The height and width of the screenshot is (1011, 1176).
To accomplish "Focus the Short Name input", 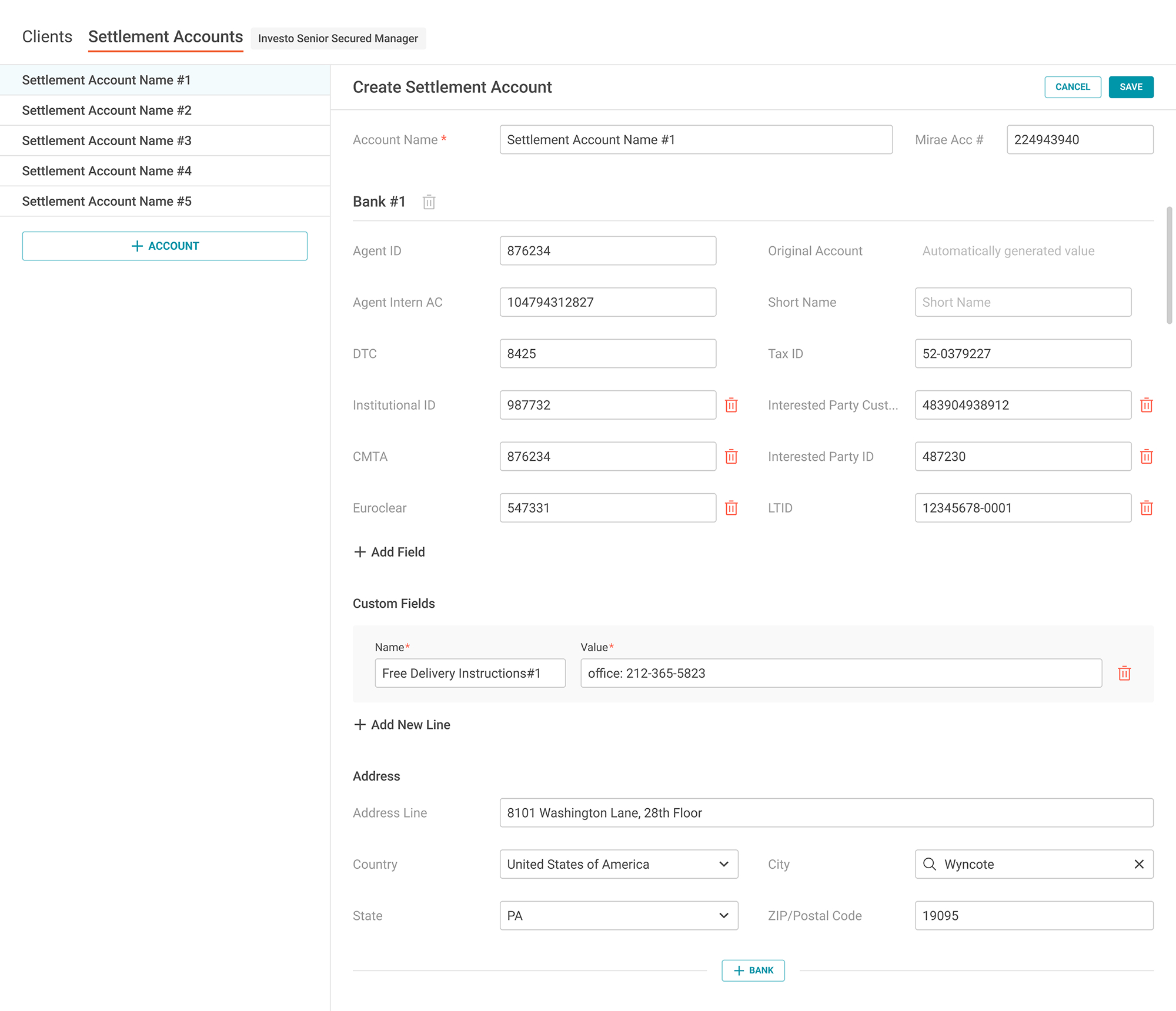I will (x=1023, y=302).
